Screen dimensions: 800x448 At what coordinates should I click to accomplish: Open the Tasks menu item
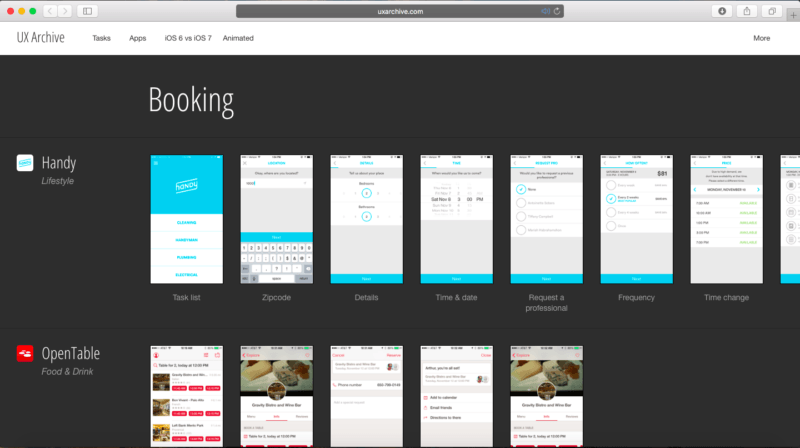pyautogui.click(x=101, y=38)
